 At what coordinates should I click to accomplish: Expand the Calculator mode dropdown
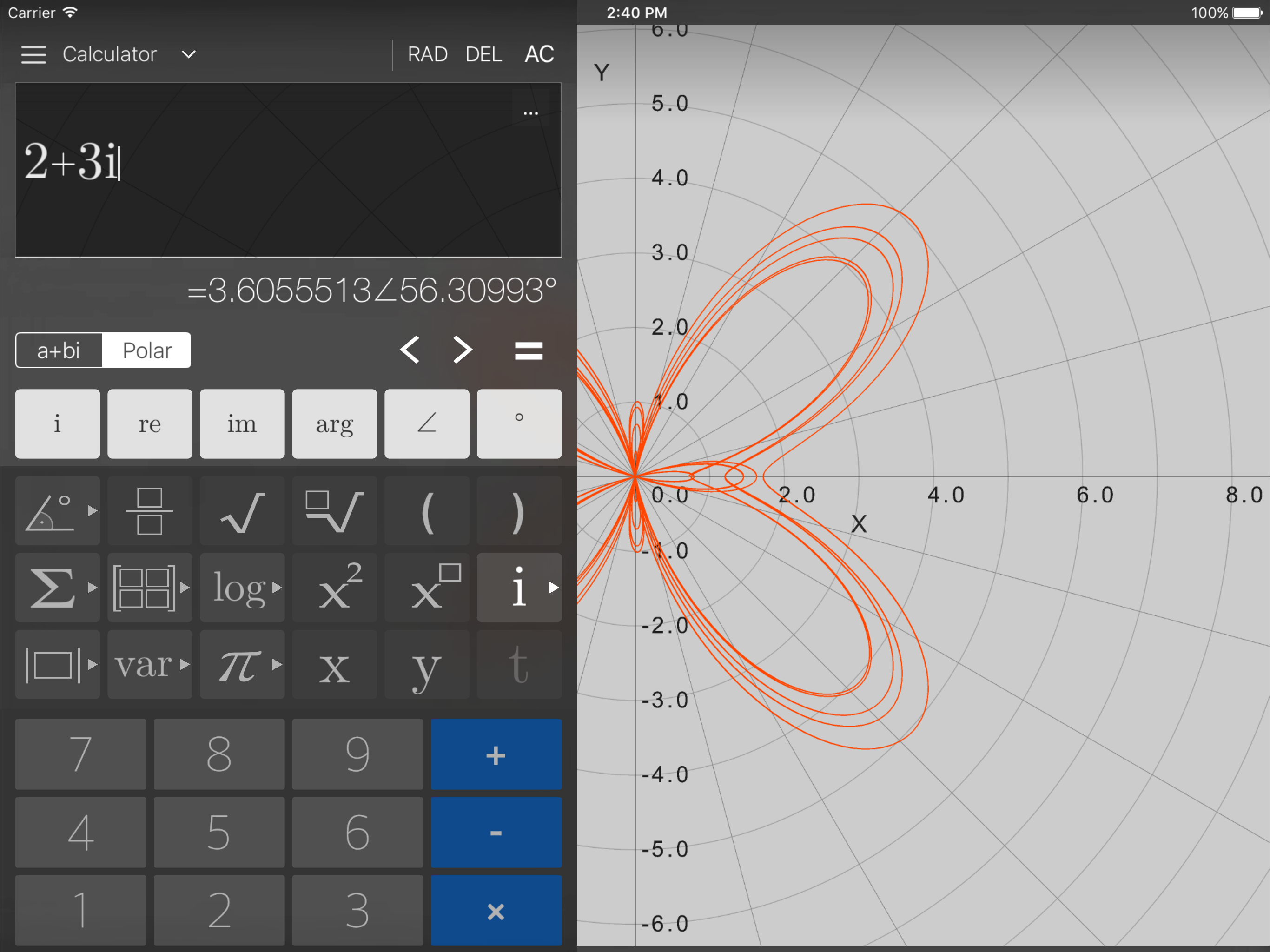point(188,54)
